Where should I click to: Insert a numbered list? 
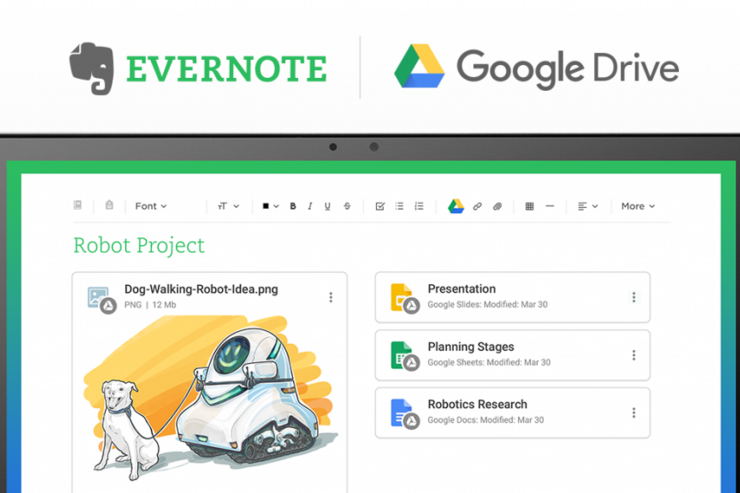pyautogui.click(x=419, y=206)
